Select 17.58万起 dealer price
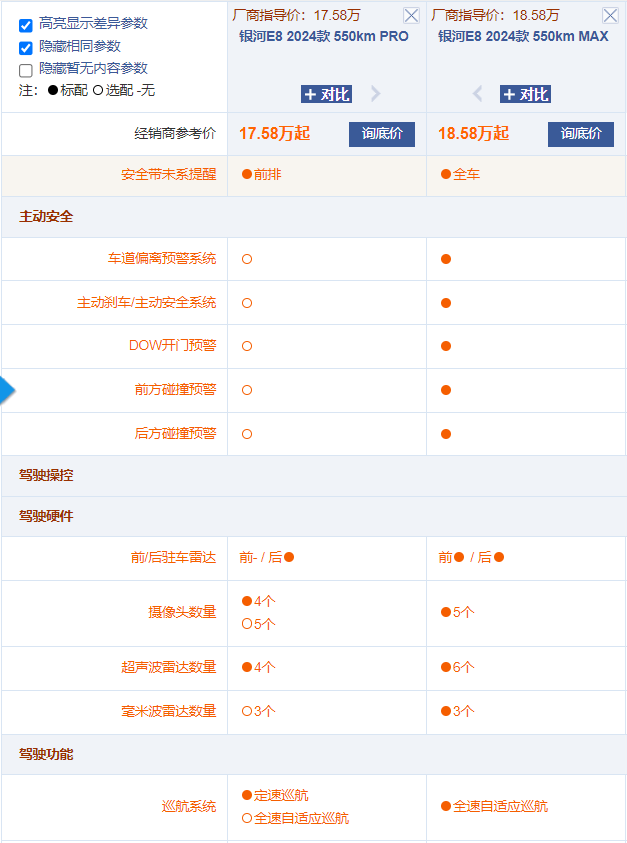The height and width of the screenshot is (843, 627). [274, 133]
